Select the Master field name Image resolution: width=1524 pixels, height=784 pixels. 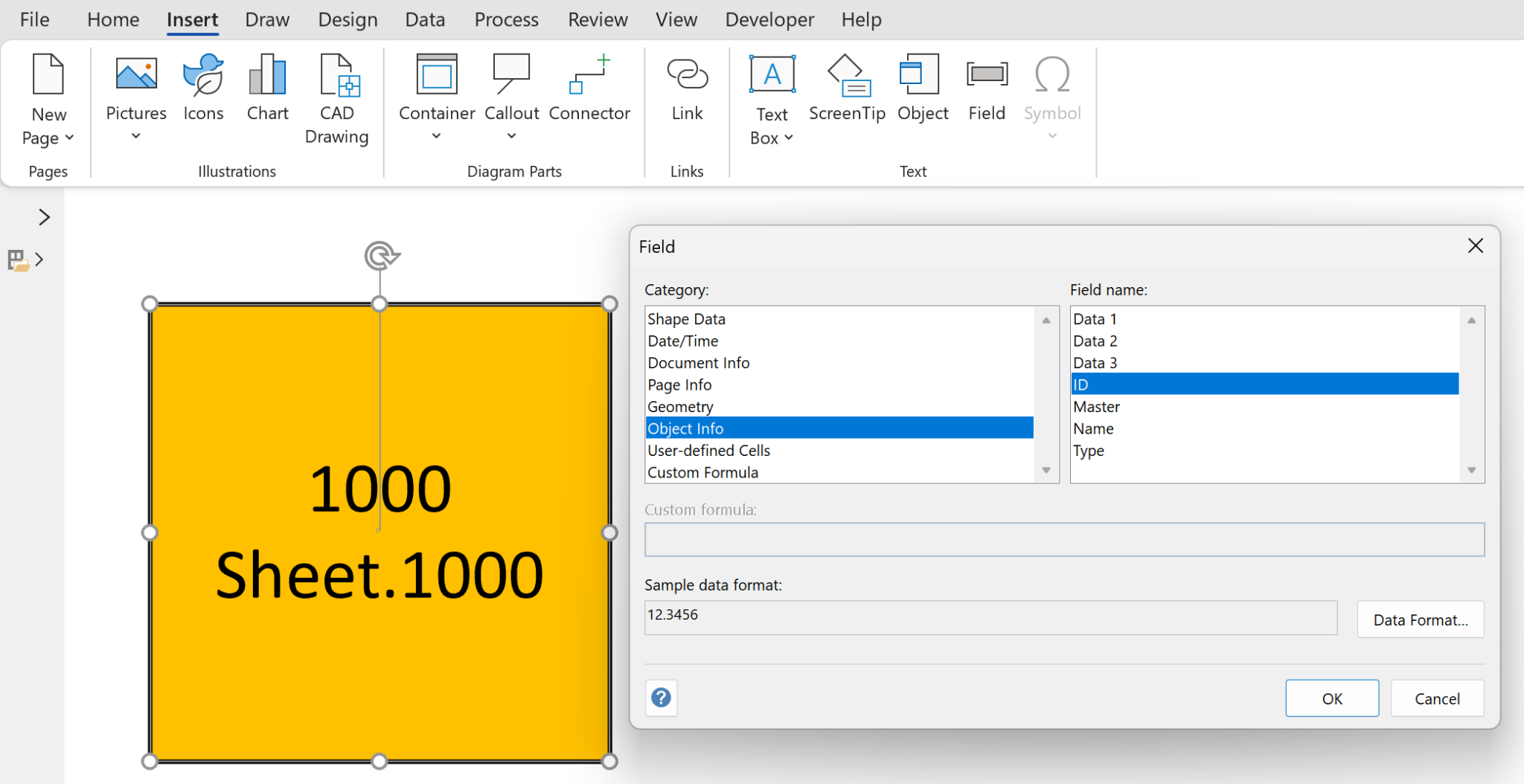[1097, 406]
